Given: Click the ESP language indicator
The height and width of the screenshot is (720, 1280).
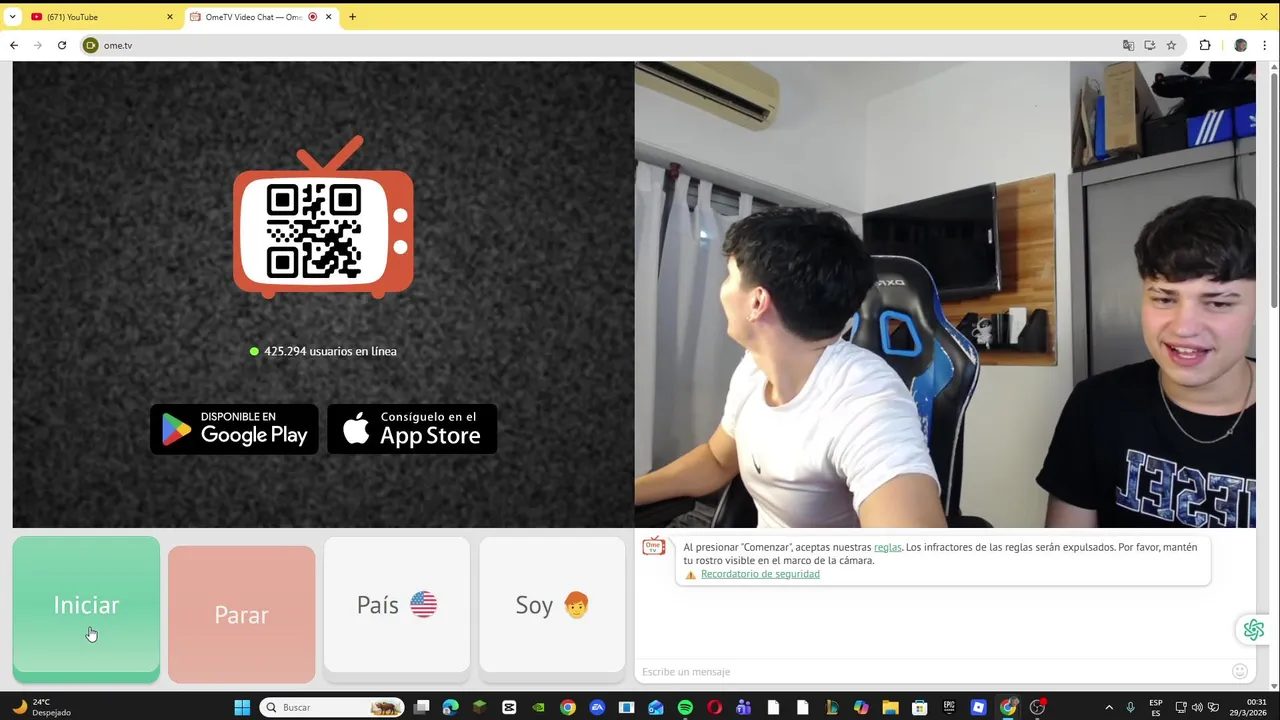Looking at the screenshot, I should tap(1156, 707).
